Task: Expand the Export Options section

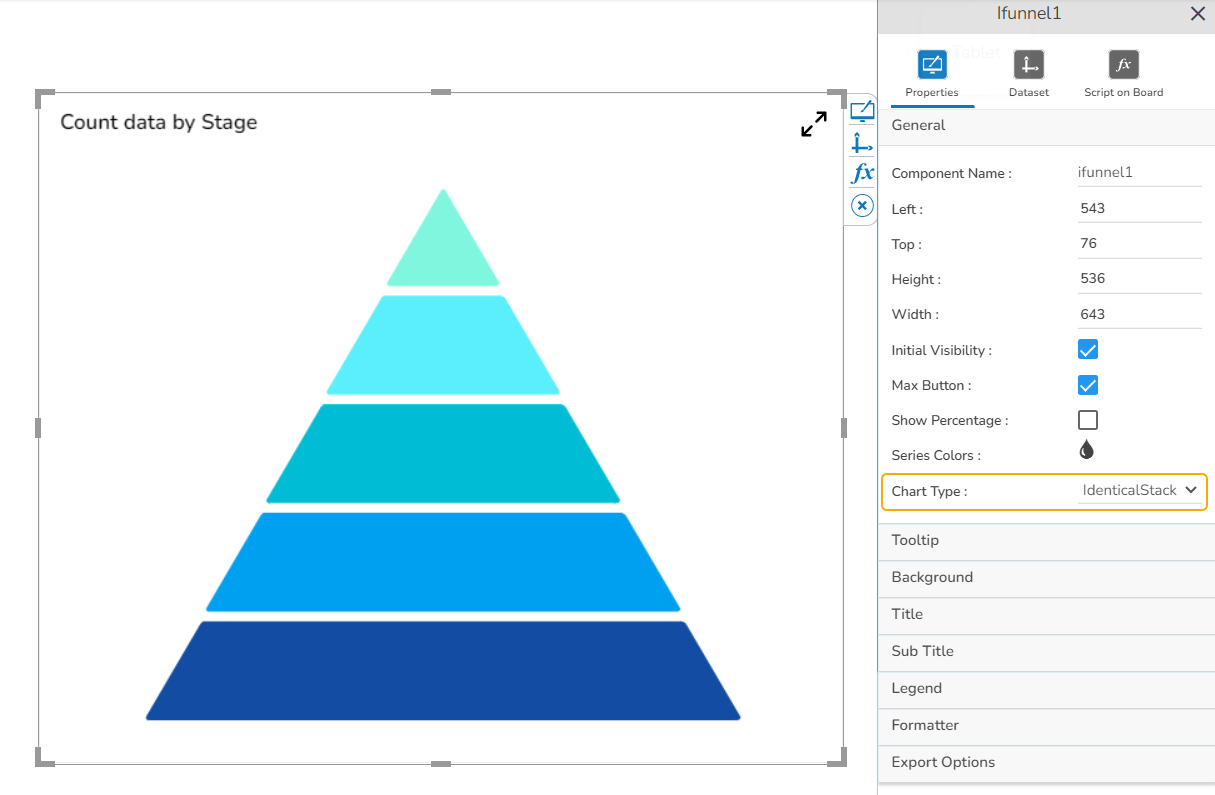Action: [x=1046, y=762]
